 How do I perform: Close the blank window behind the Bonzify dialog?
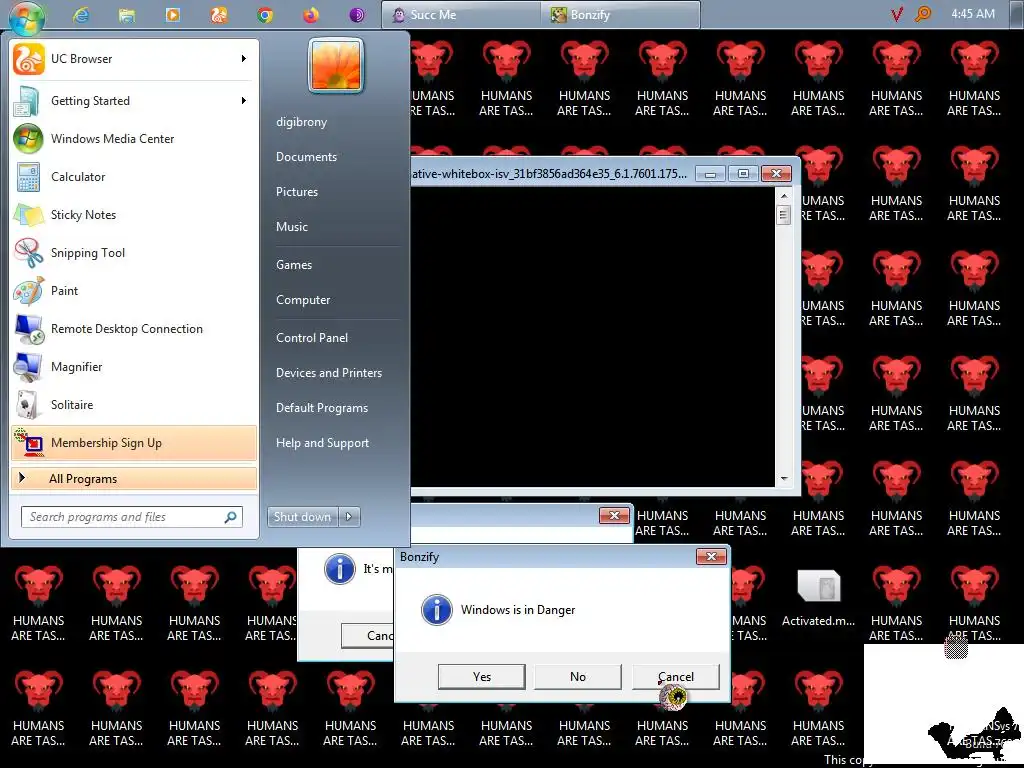pos(615,516)
